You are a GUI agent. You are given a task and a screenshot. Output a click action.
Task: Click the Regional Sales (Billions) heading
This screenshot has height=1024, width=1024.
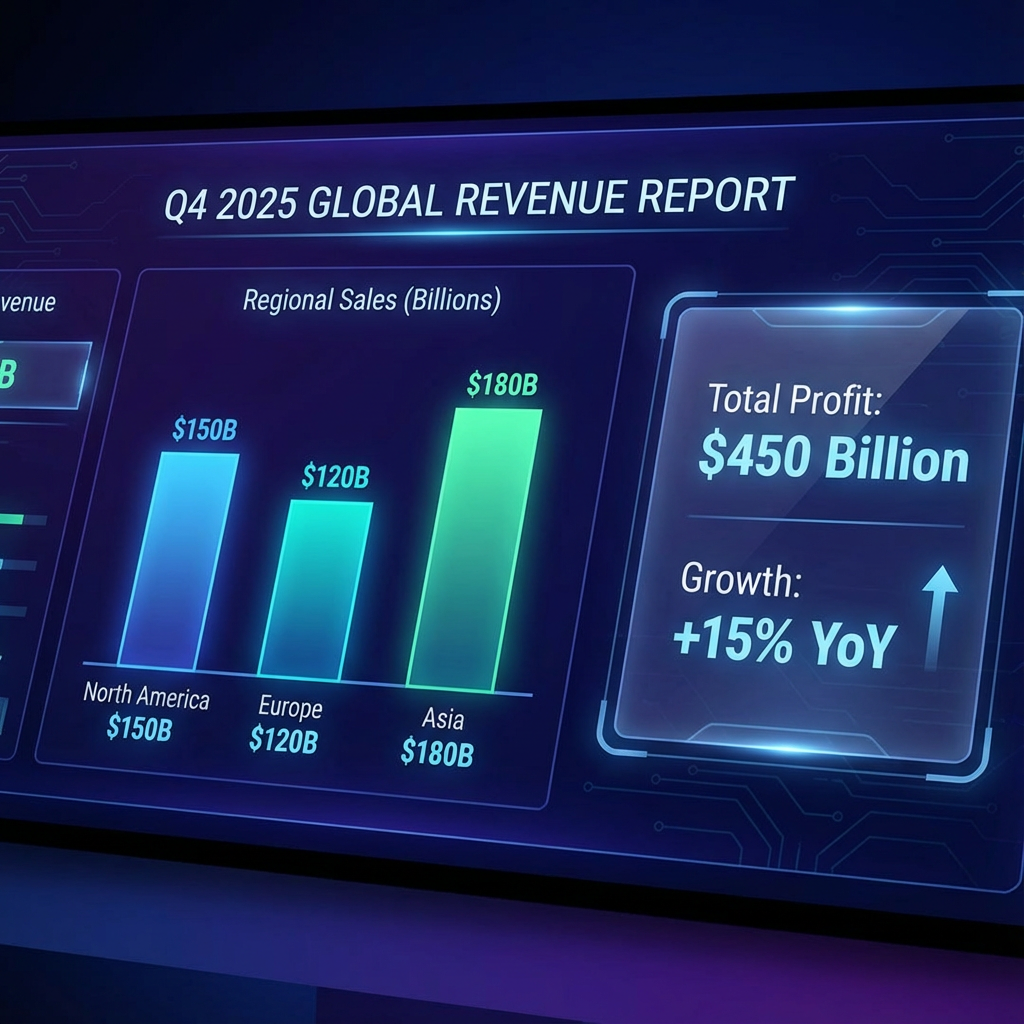(x=372, y=300)
